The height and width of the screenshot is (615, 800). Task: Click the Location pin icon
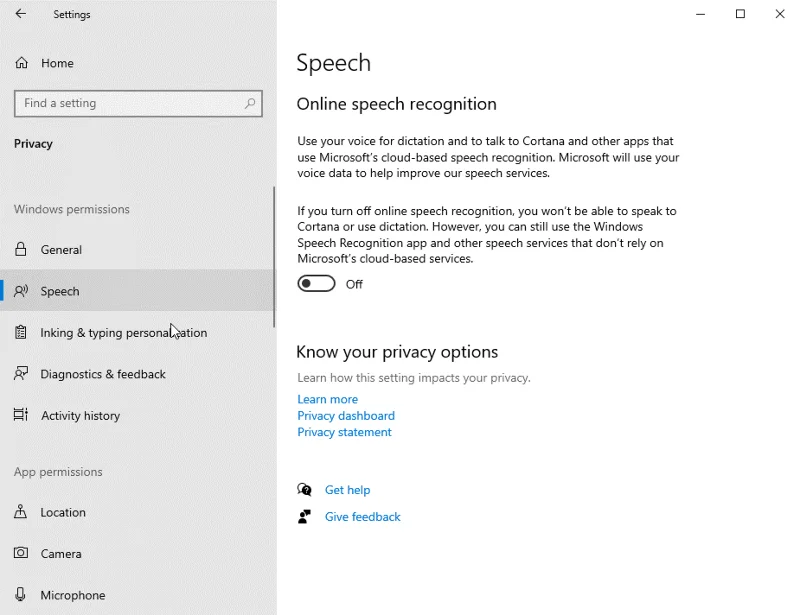(x=20, y=511)
